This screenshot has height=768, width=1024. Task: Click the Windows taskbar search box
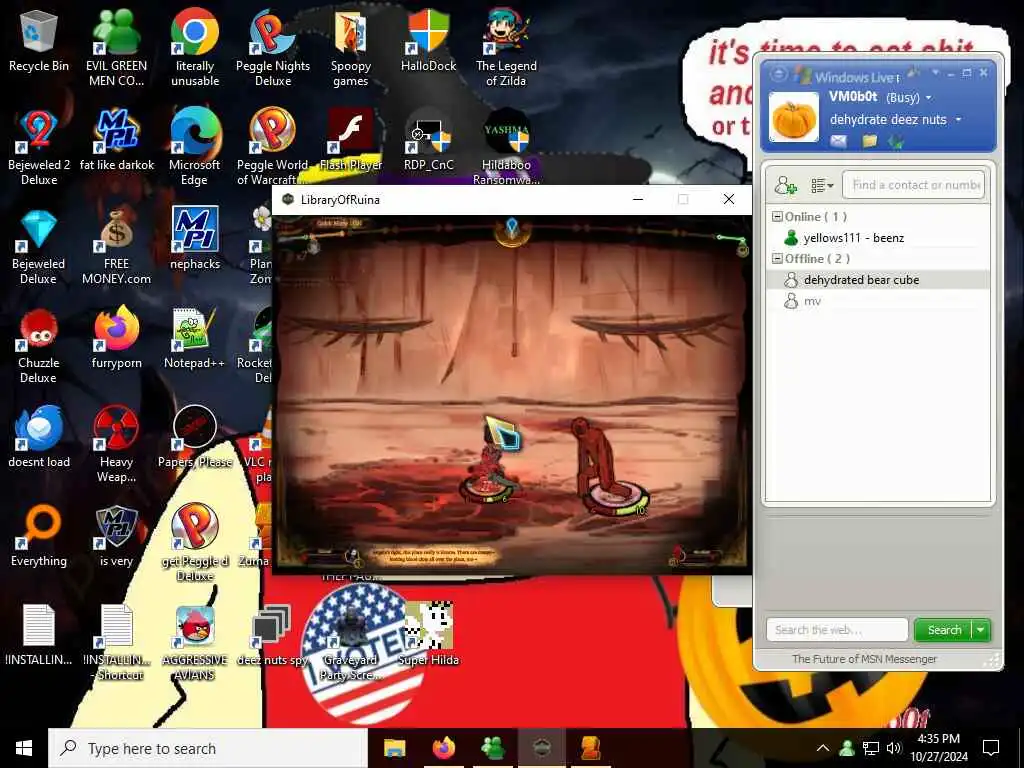[208, 748]
